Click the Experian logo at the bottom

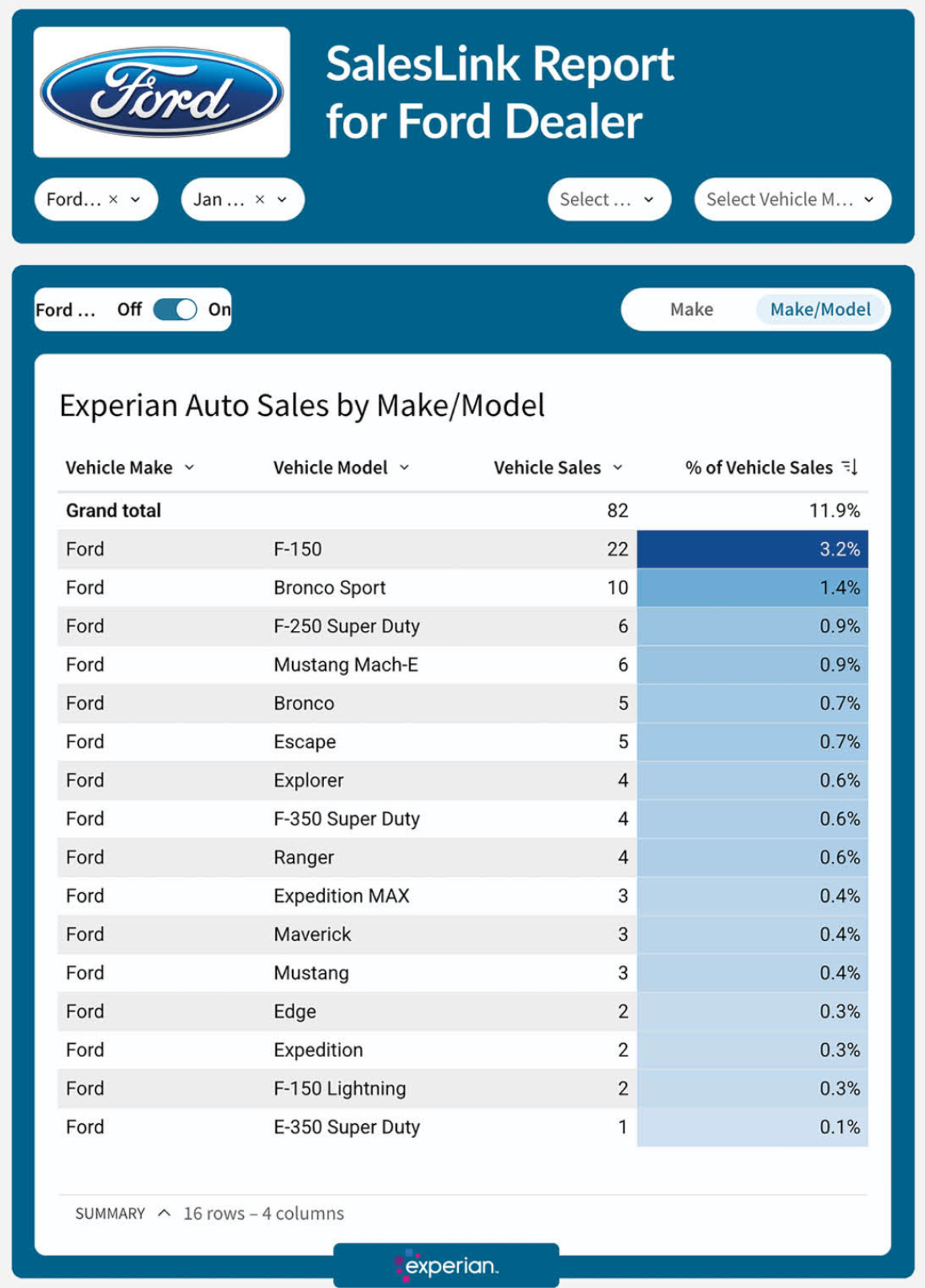click(x=446, y=1265)
